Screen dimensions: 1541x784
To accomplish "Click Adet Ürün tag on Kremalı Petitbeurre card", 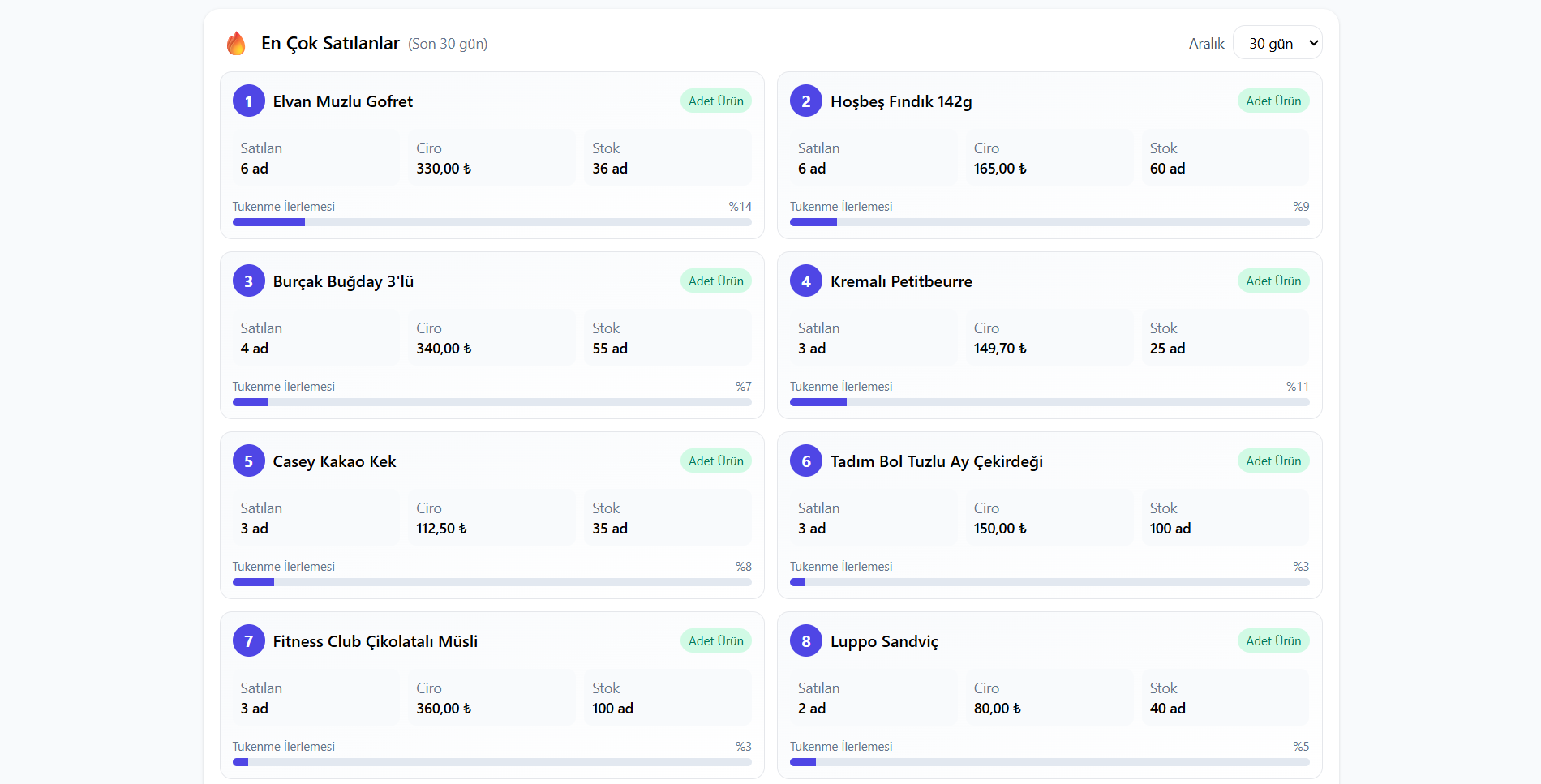I will click(1273, 281).
